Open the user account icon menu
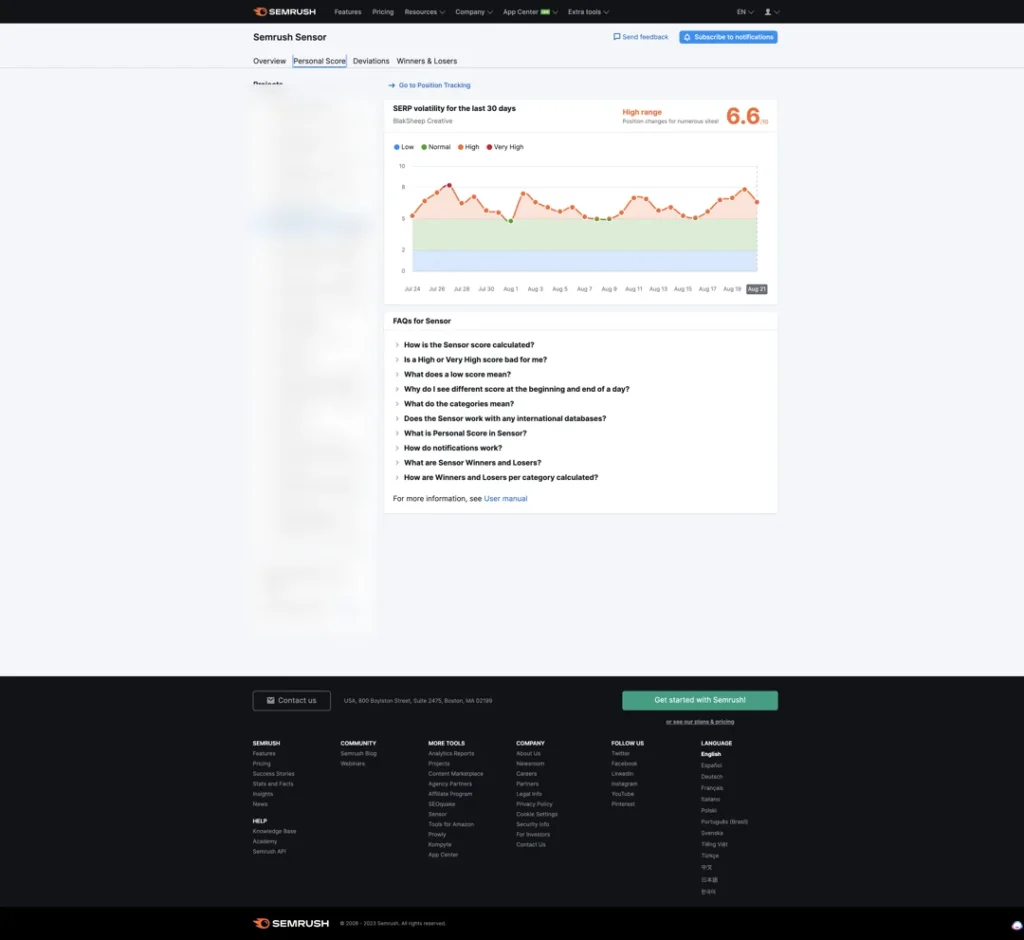1024x940 pixels. [x=771, y=12]
